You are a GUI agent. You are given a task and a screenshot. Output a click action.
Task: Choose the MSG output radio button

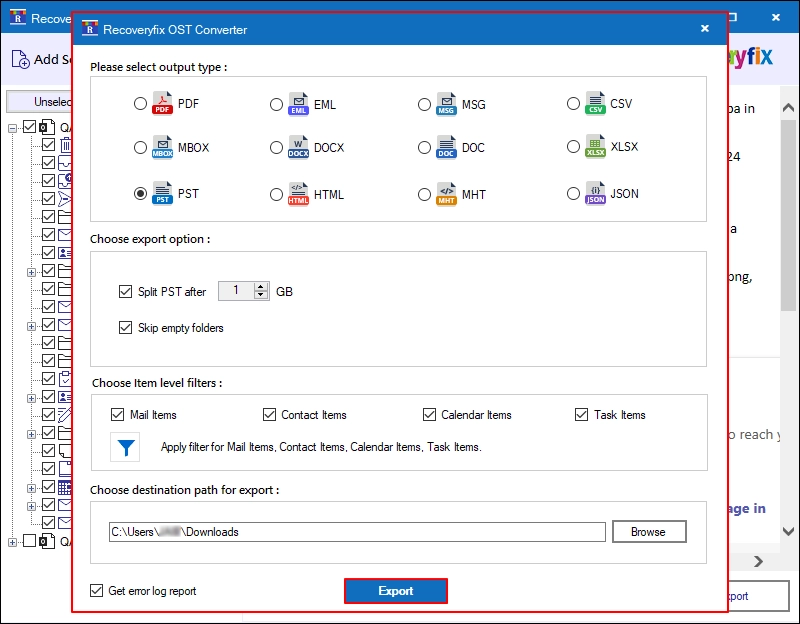[424, 104]
